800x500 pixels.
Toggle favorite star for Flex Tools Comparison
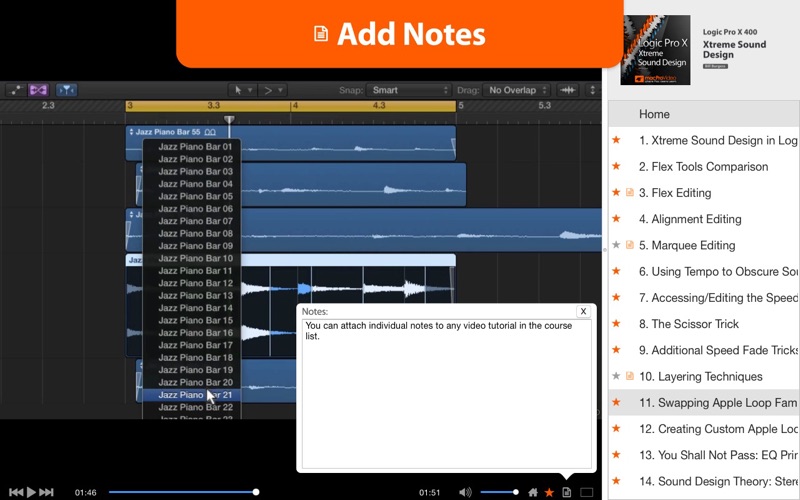616,166
